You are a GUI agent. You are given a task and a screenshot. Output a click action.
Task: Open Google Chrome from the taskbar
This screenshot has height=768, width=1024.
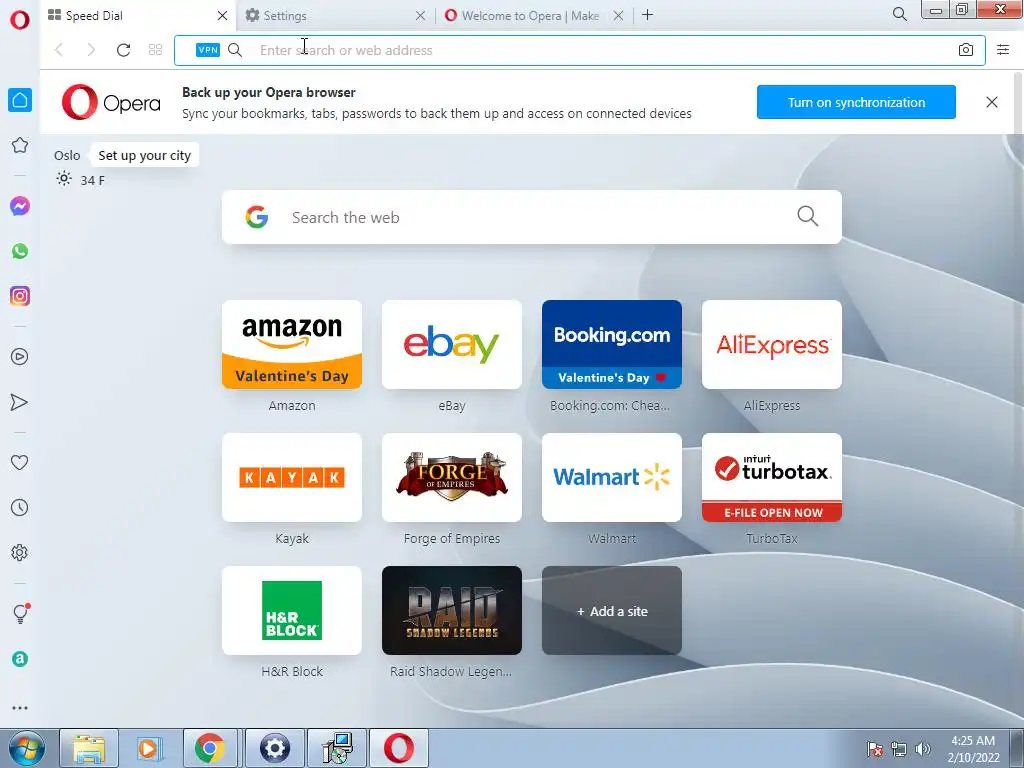209,748
